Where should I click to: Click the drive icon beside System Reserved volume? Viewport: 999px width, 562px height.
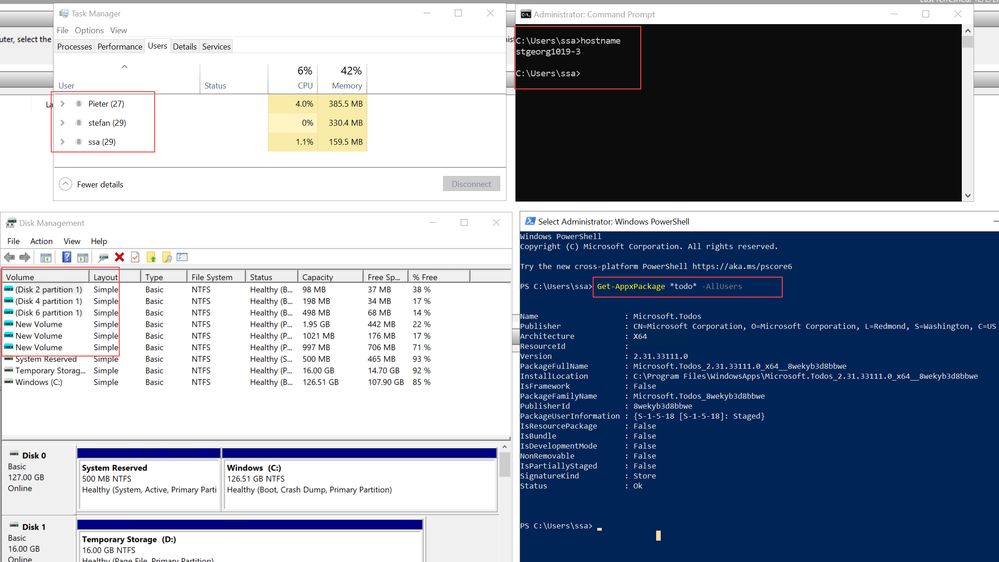point(8,359)
